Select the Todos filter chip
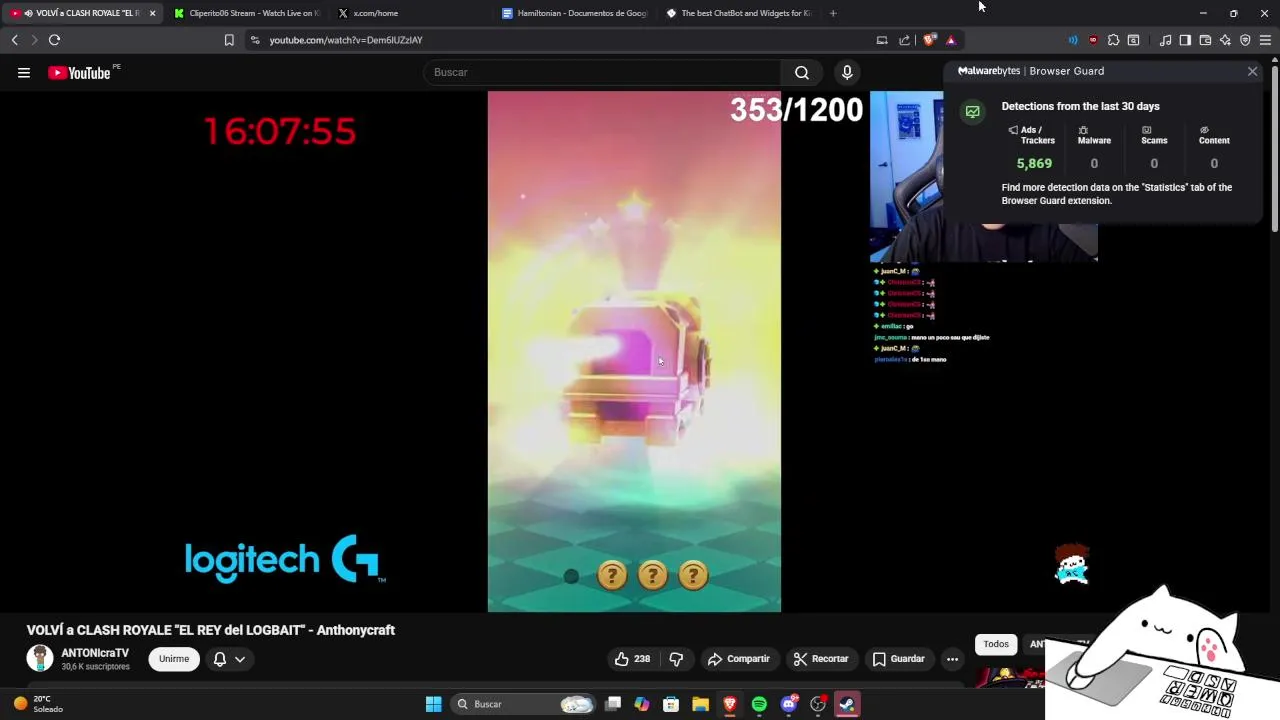The image size is (1280, 720). point(996,644)
